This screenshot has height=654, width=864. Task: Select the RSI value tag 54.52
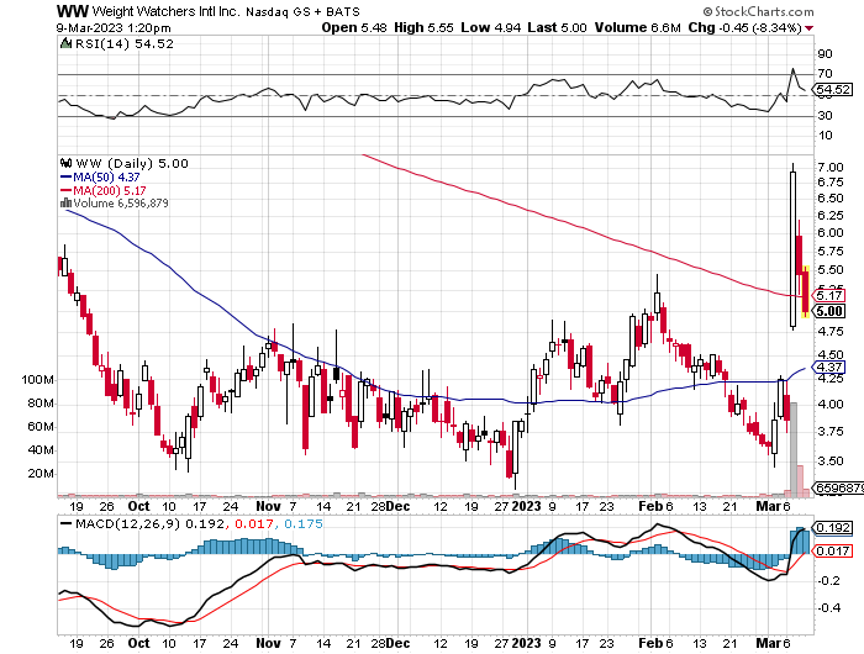831,90
